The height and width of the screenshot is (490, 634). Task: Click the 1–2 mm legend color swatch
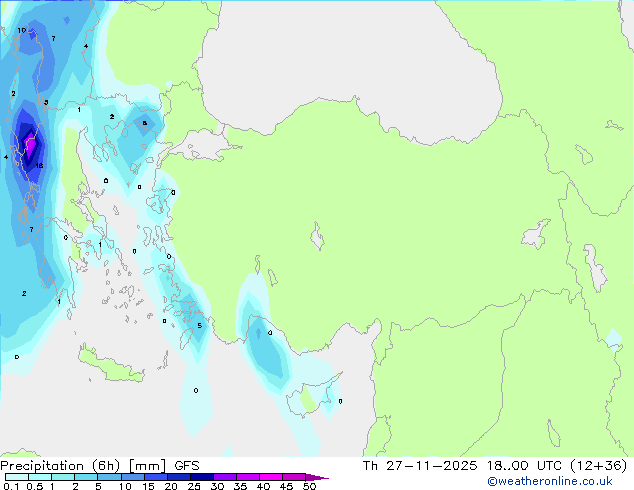point(63,477)
